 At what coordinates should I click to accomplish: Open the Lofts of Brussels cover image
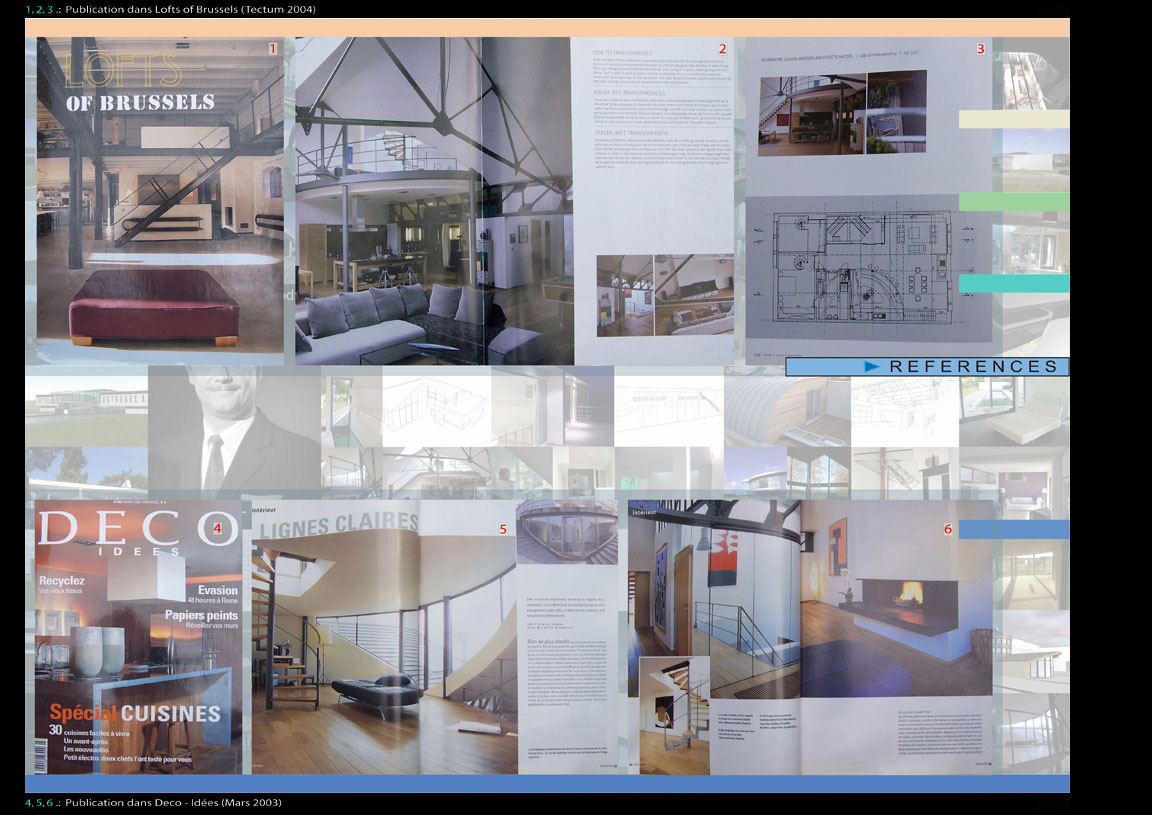160,201
